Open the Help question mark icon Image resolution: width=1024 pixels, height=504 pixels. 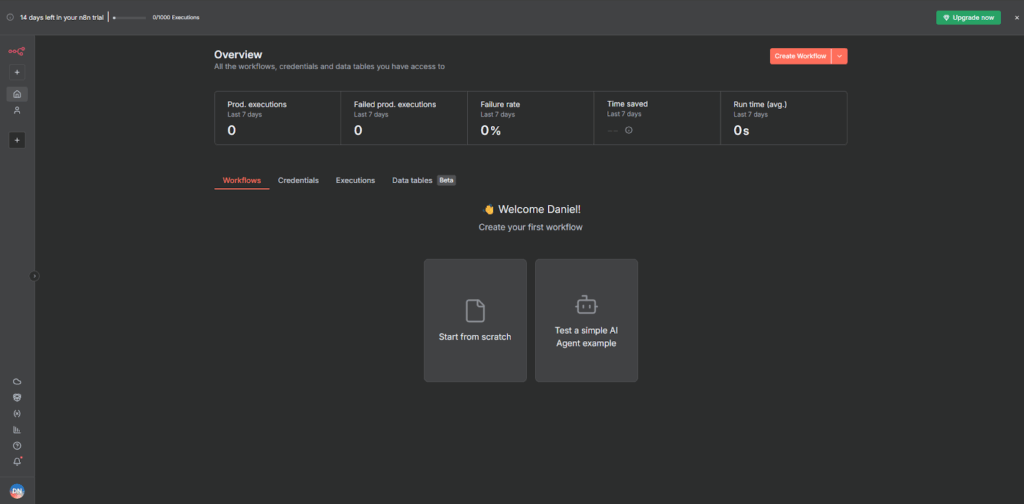pyautogui.click(x=17, y=445)
